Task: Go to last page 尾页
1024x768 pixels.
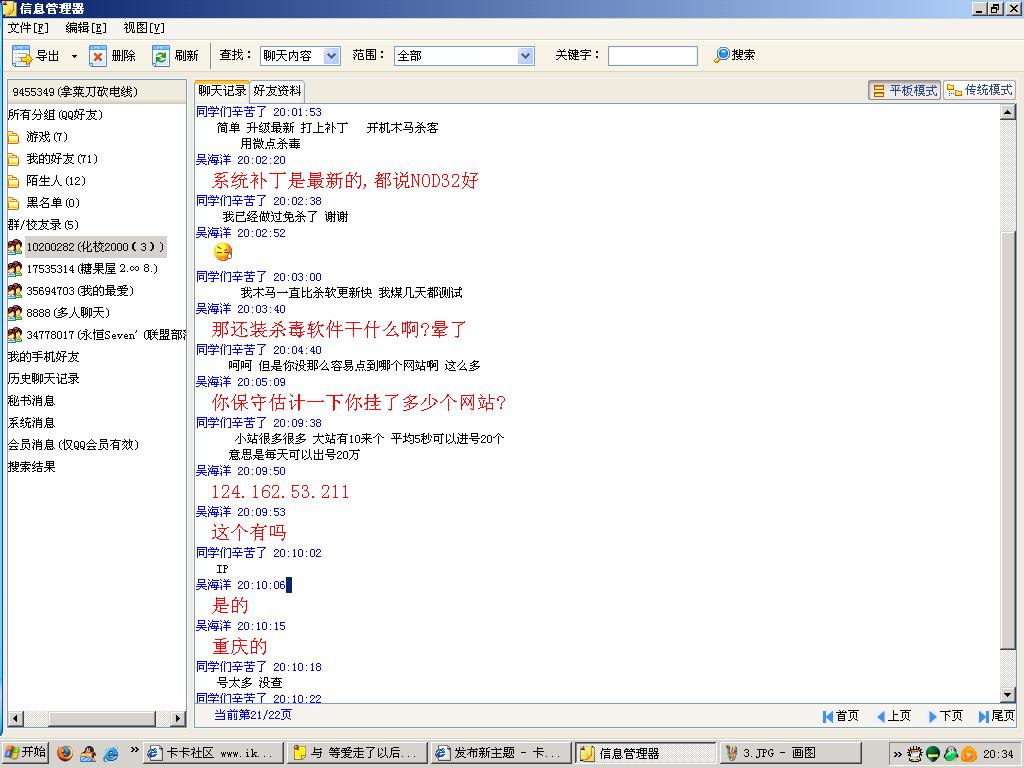Action: pyautogui.click(x=997, y=716)
